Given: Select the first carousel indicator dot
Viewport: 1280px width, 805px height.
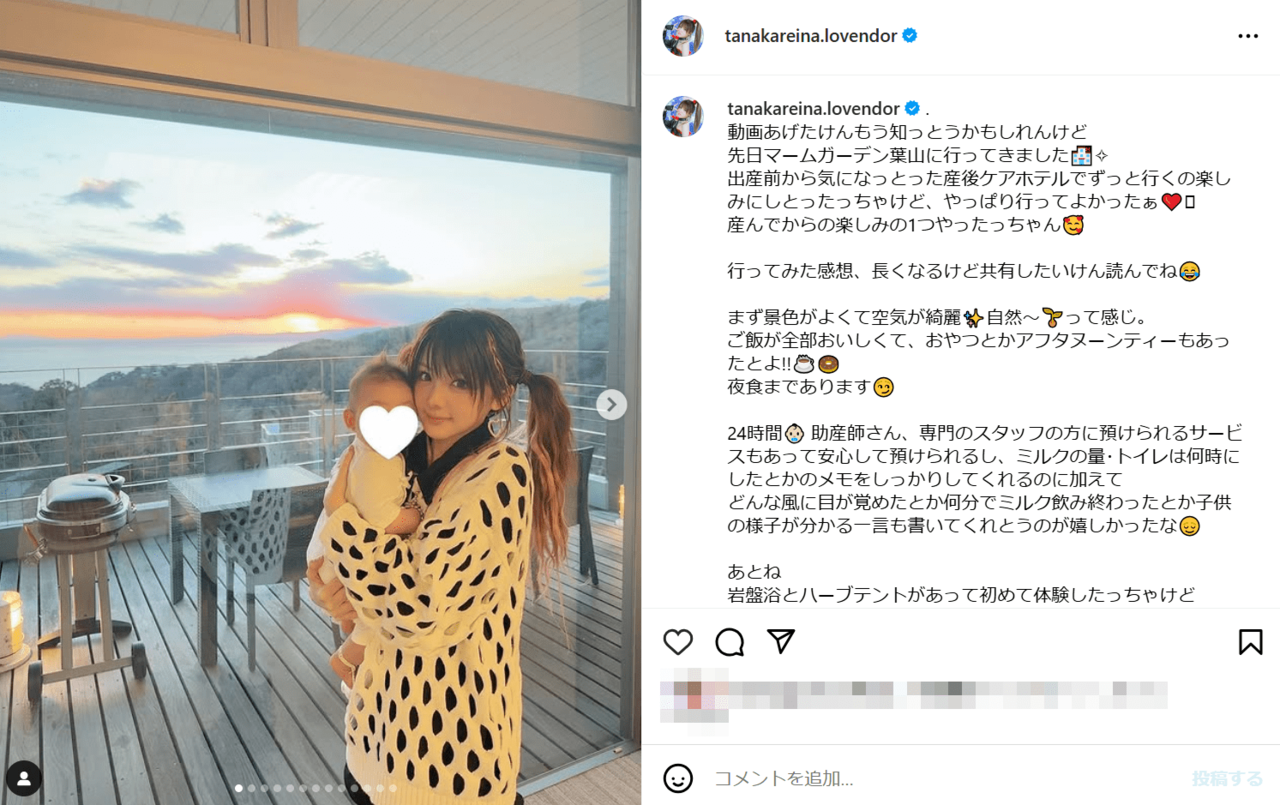Looking at the screenshot, I should (238, 788).
